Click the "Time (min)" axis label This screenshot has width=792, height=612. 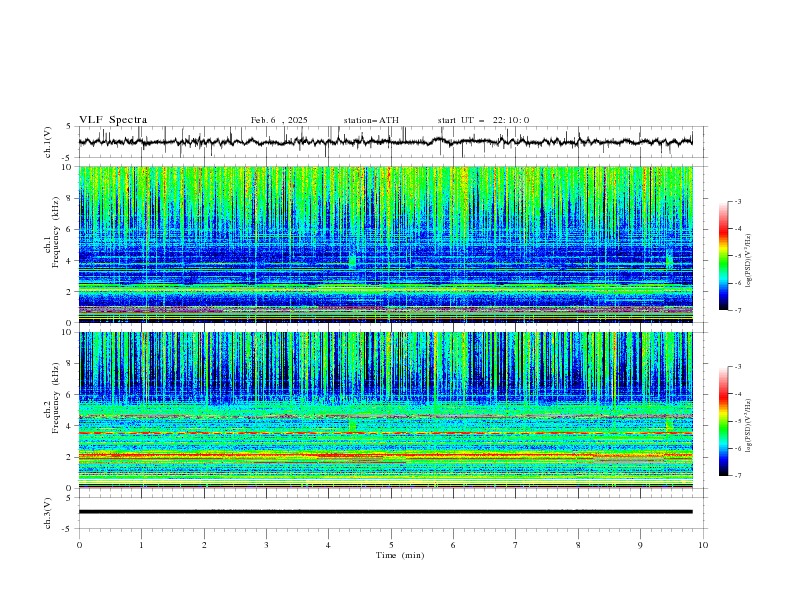(400, 555)
